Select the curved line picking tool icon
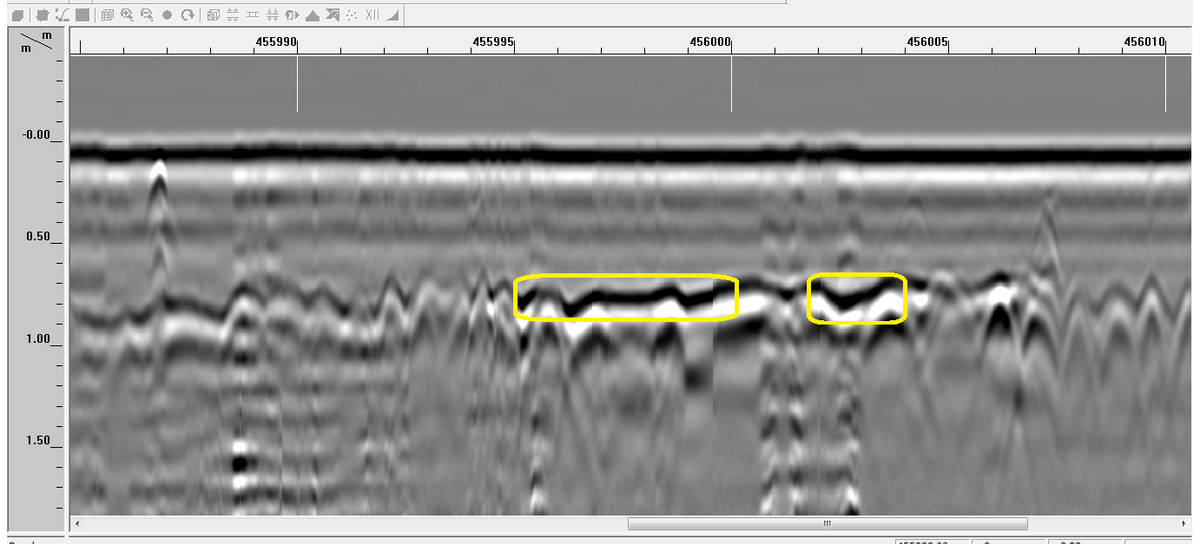1200x544 pixels. click(x=62, y=16)
